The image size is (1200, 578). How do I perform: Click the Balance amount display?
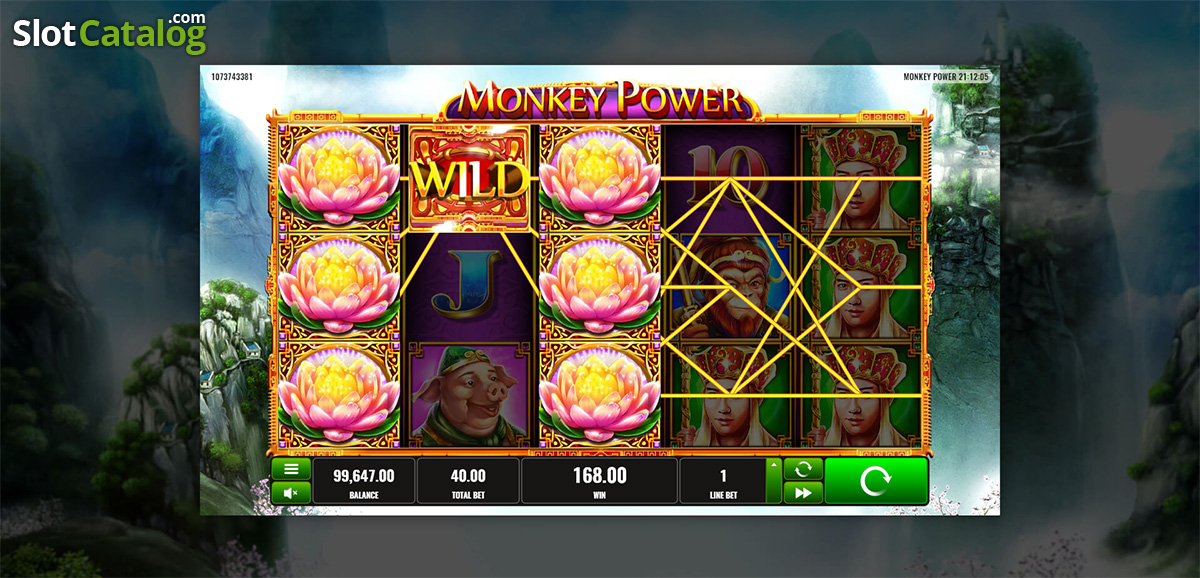click(363, 481)
